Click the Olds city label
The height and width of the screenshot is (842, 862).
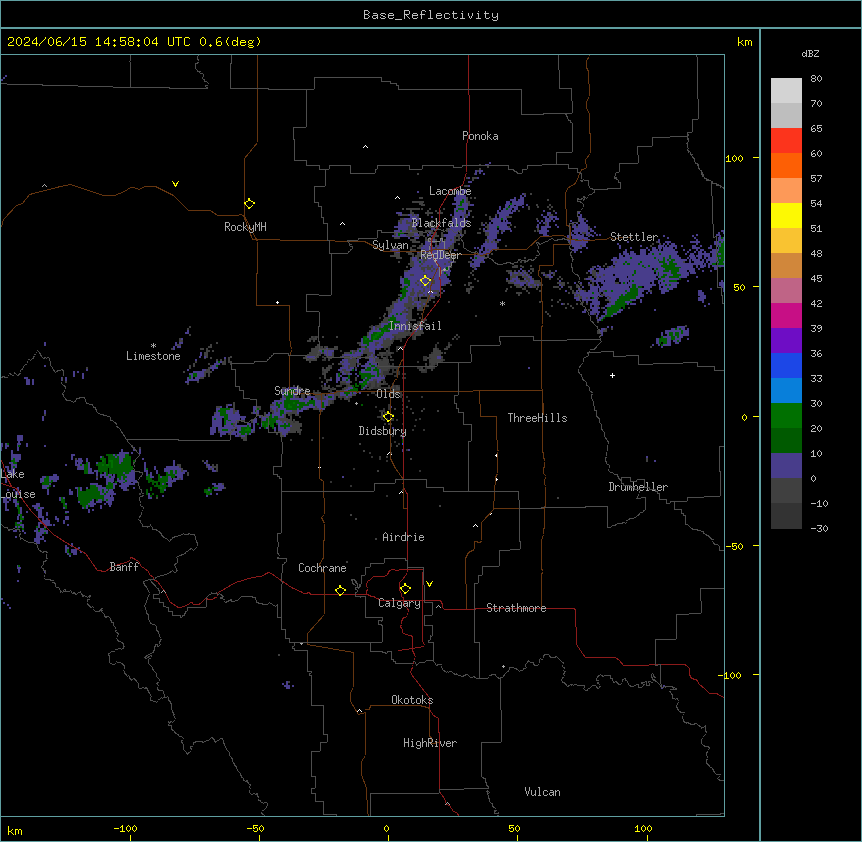point(388,394)
